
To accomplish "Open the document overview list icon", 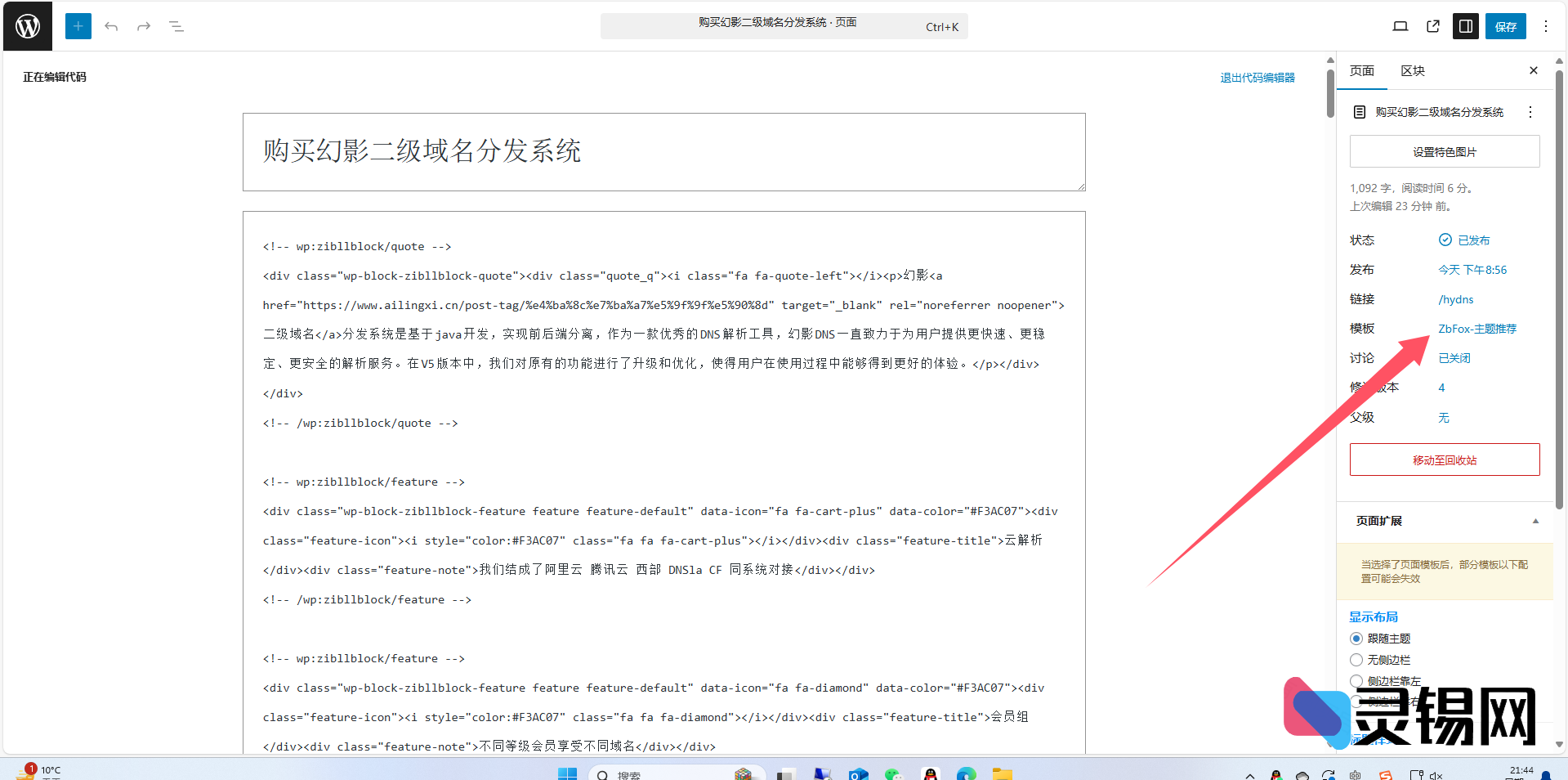I will coord(176,26).
